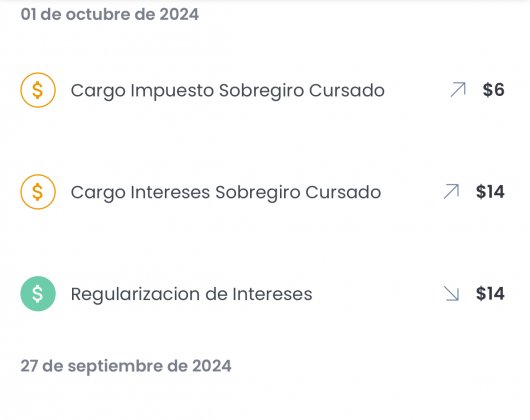Select the $14 amount of Regularizacion de Intereses
530x420 pixels.
[490, 294]
